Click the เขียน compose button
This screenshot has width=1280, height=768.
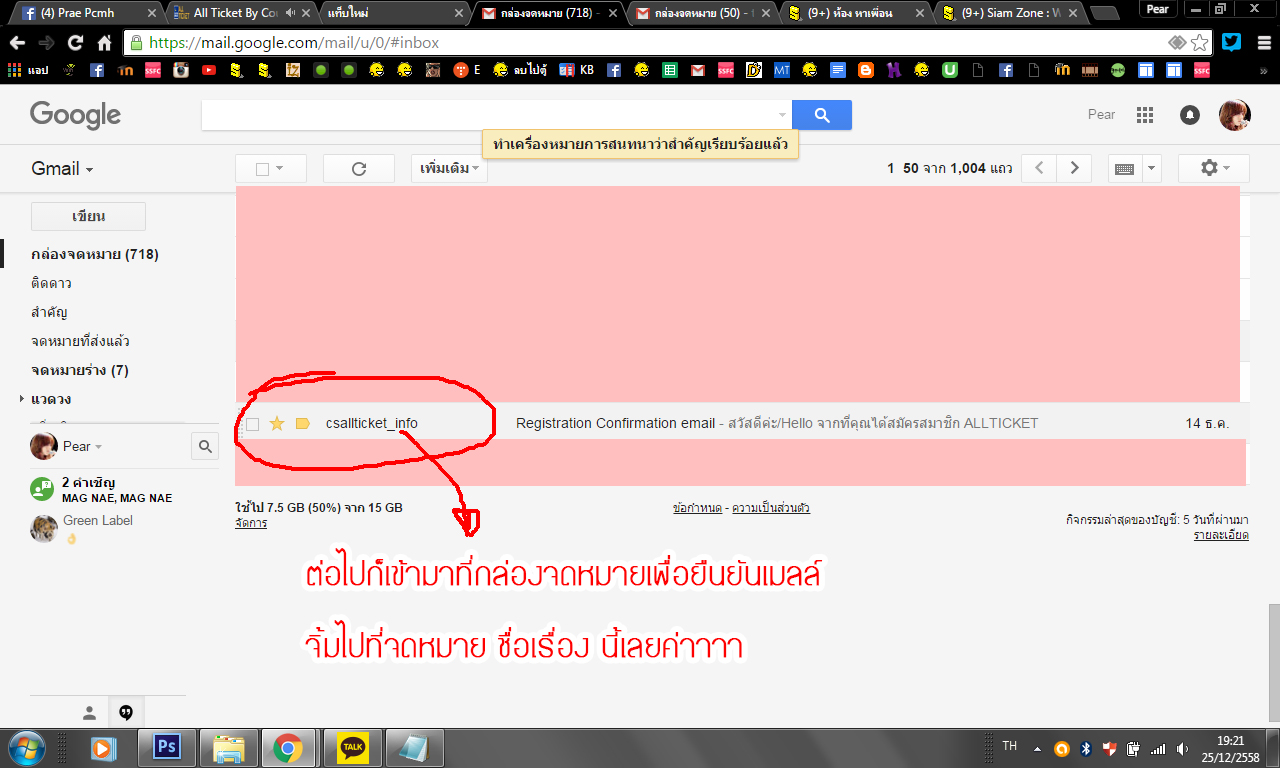click(x=89, y=216)
